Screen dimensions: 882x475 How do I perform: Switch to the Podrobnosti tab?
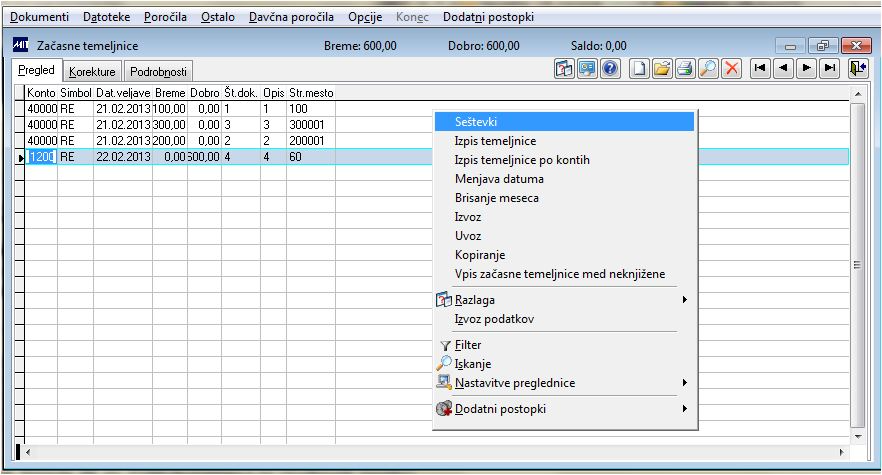[158, 72]
